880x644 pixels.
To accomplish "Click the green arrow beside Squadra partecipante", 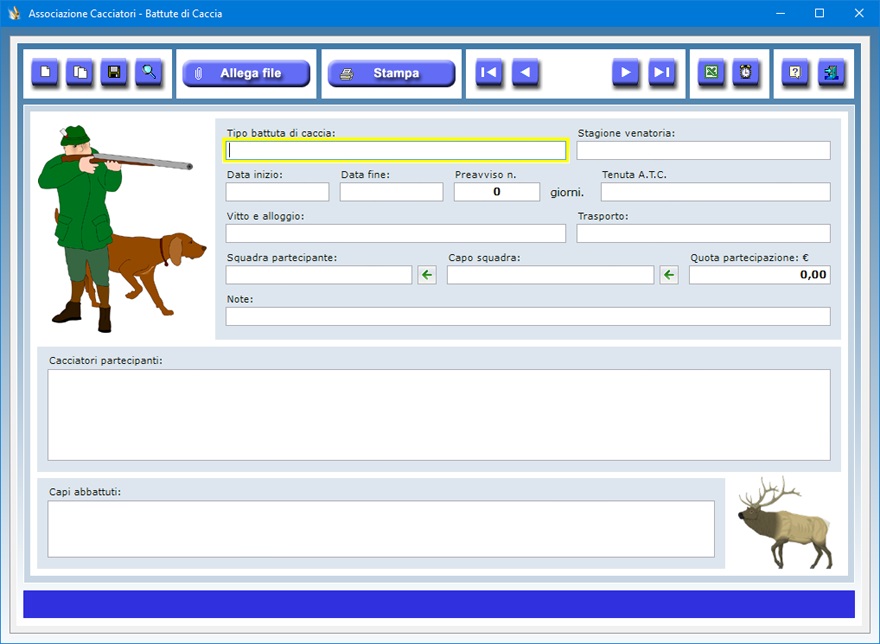I will click(427, 275).
